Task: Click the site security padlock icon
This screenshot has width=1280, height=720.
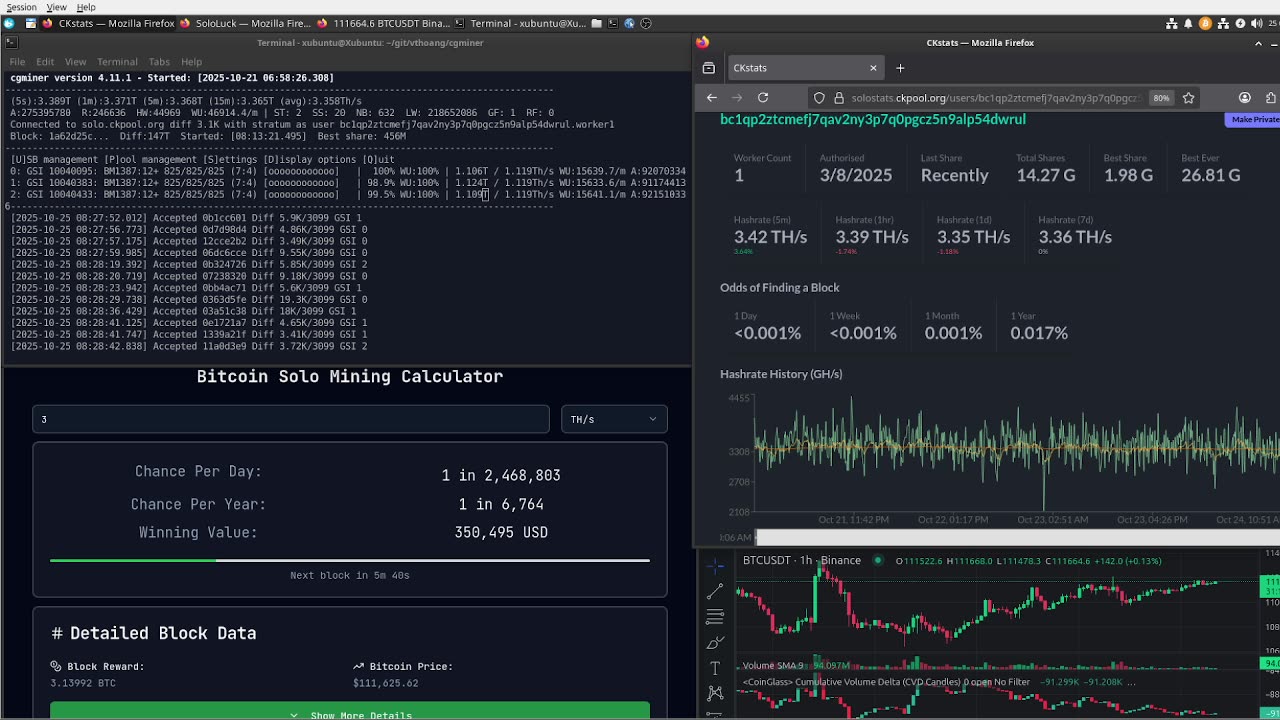Action: (x=837, y=98)
